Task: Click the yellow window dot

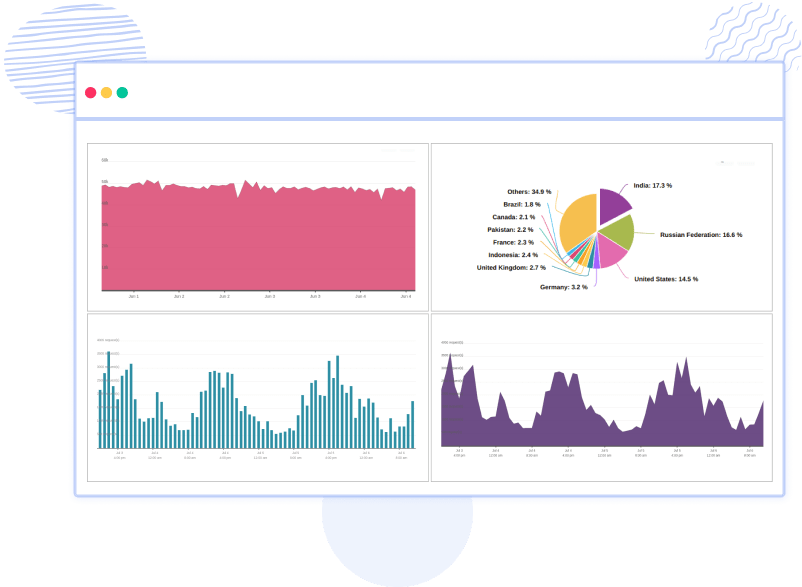Action: [x=106, y=93]
